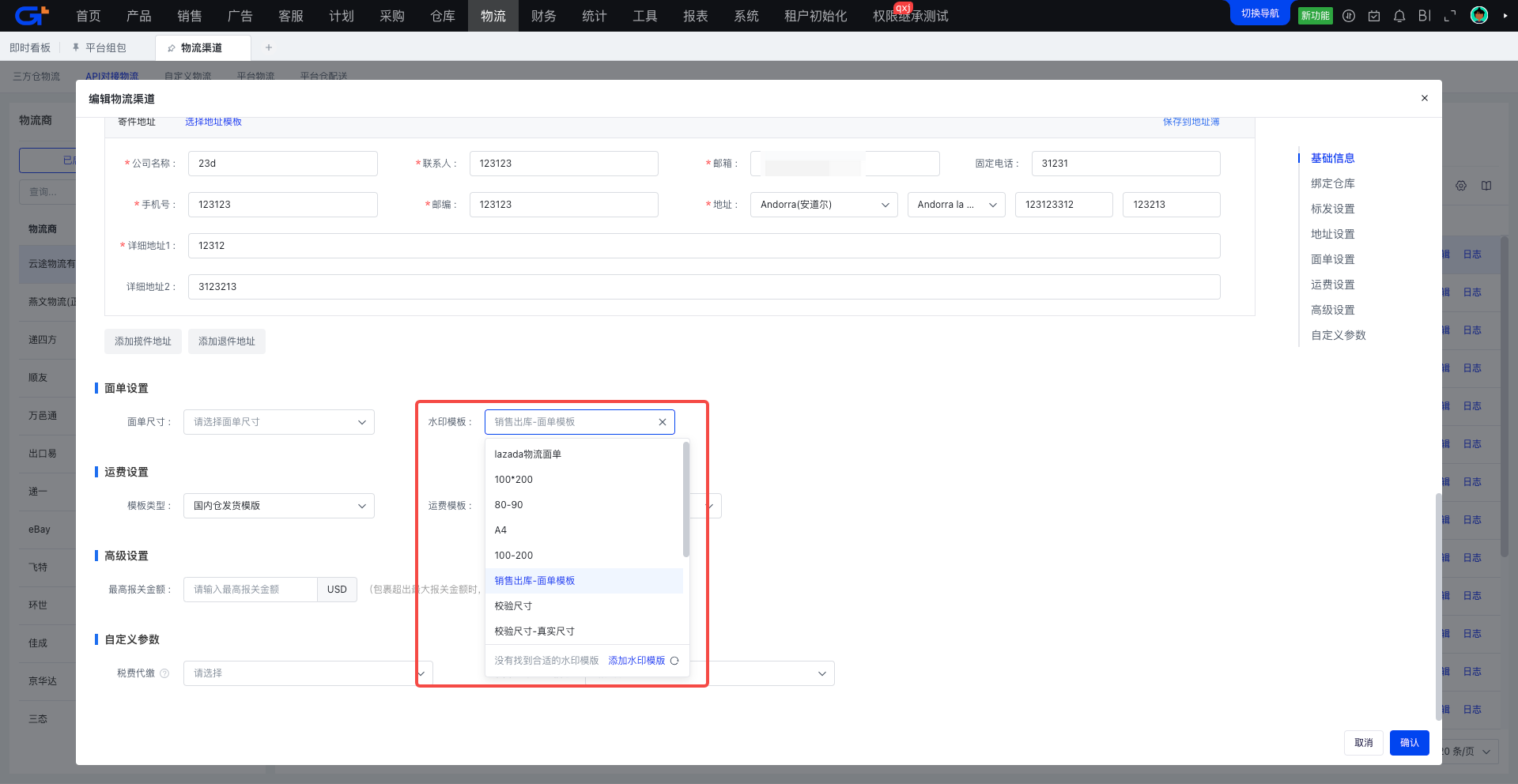The image size is (1518, 784).
Task: Pick the 100-200 option
Action: coord(583,556)
